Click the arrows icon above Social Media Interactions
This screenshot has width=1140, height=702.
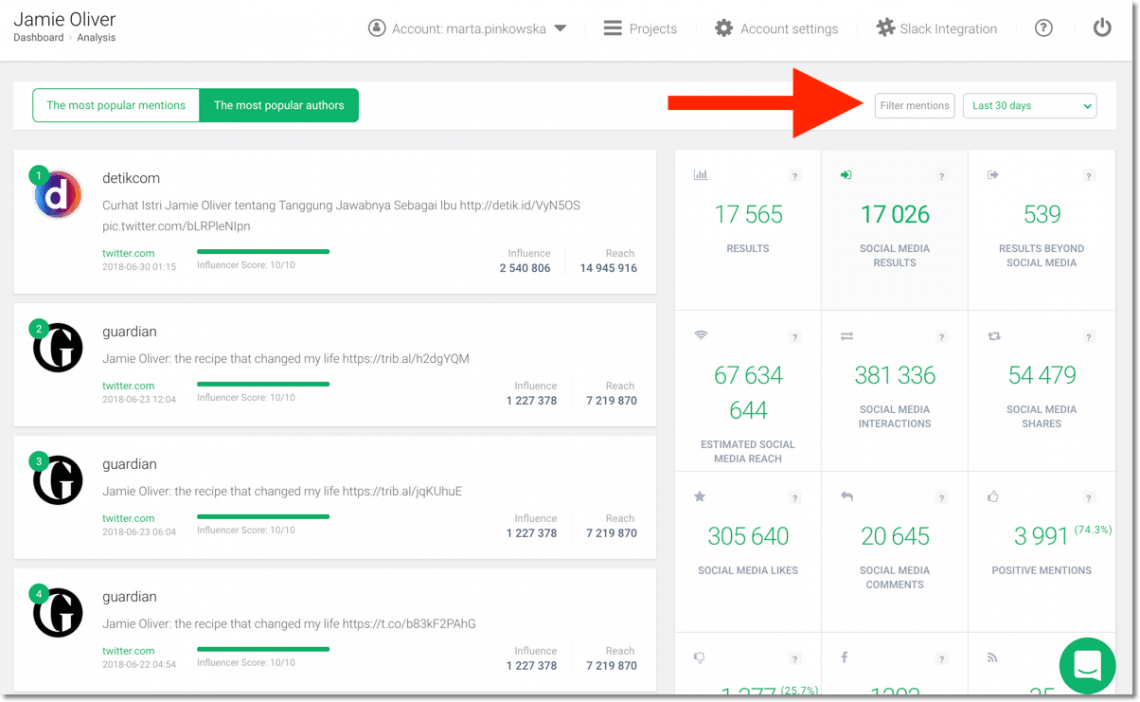point(847,336)
